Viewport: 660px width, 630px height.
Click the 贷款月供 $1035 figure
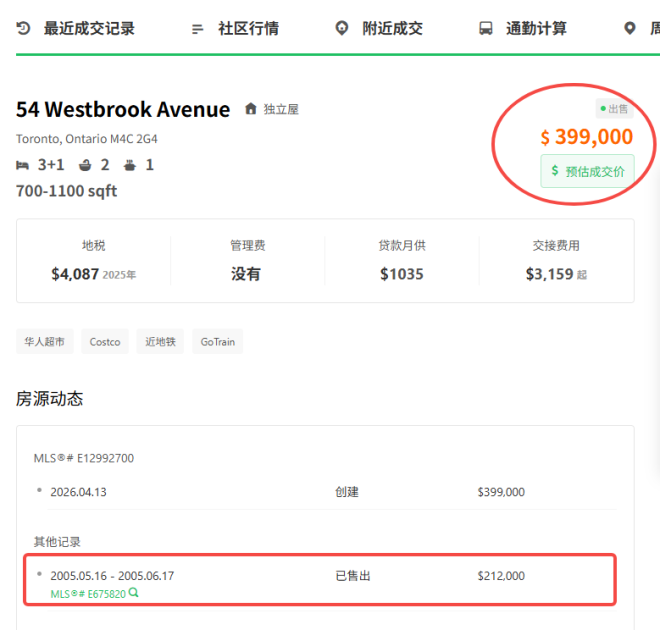(401, 274)
